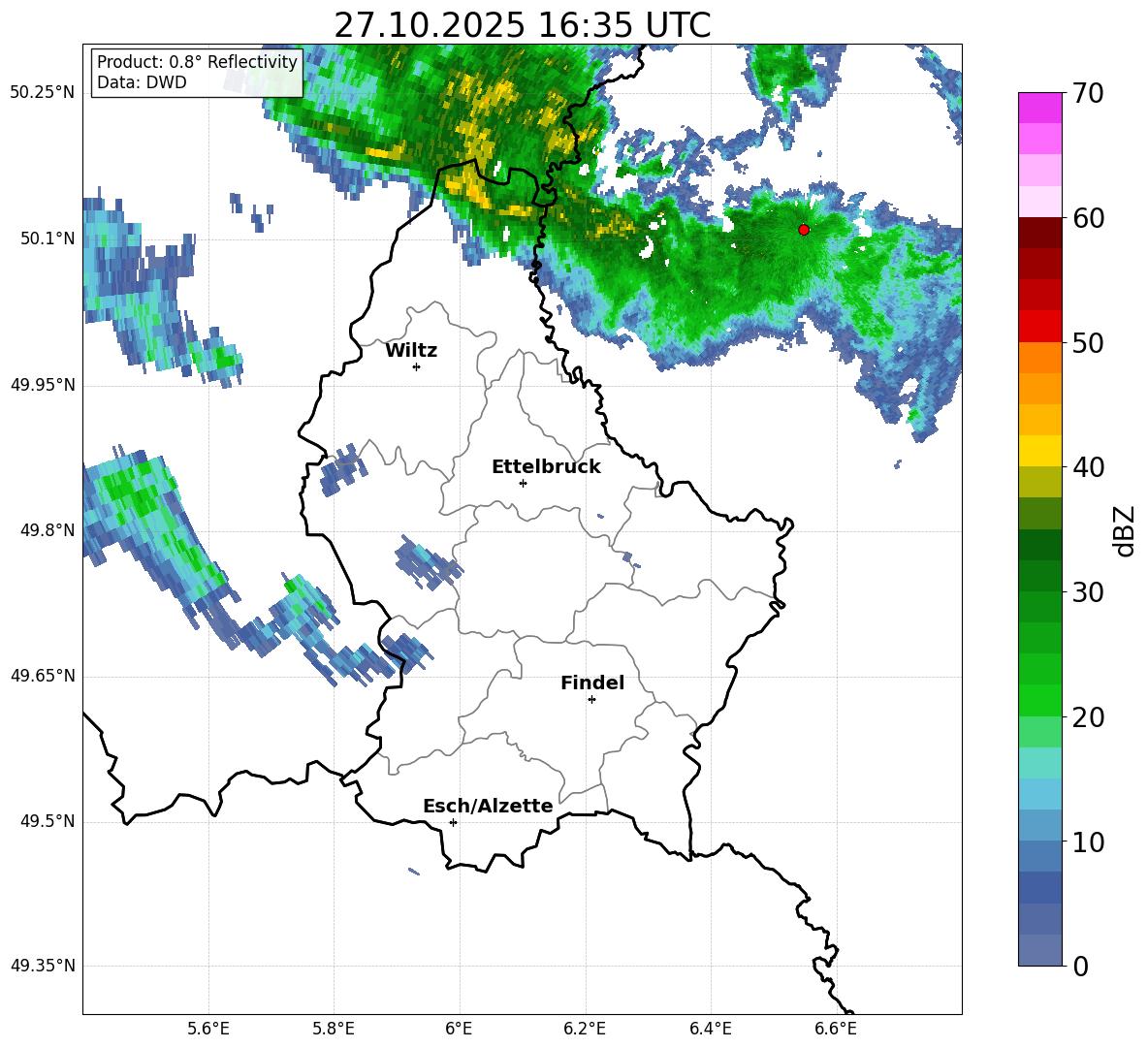Viewport: 1148px width, 1048px height.
Task: Click the colorbar 0 tick label
Action: [1081, 966]
